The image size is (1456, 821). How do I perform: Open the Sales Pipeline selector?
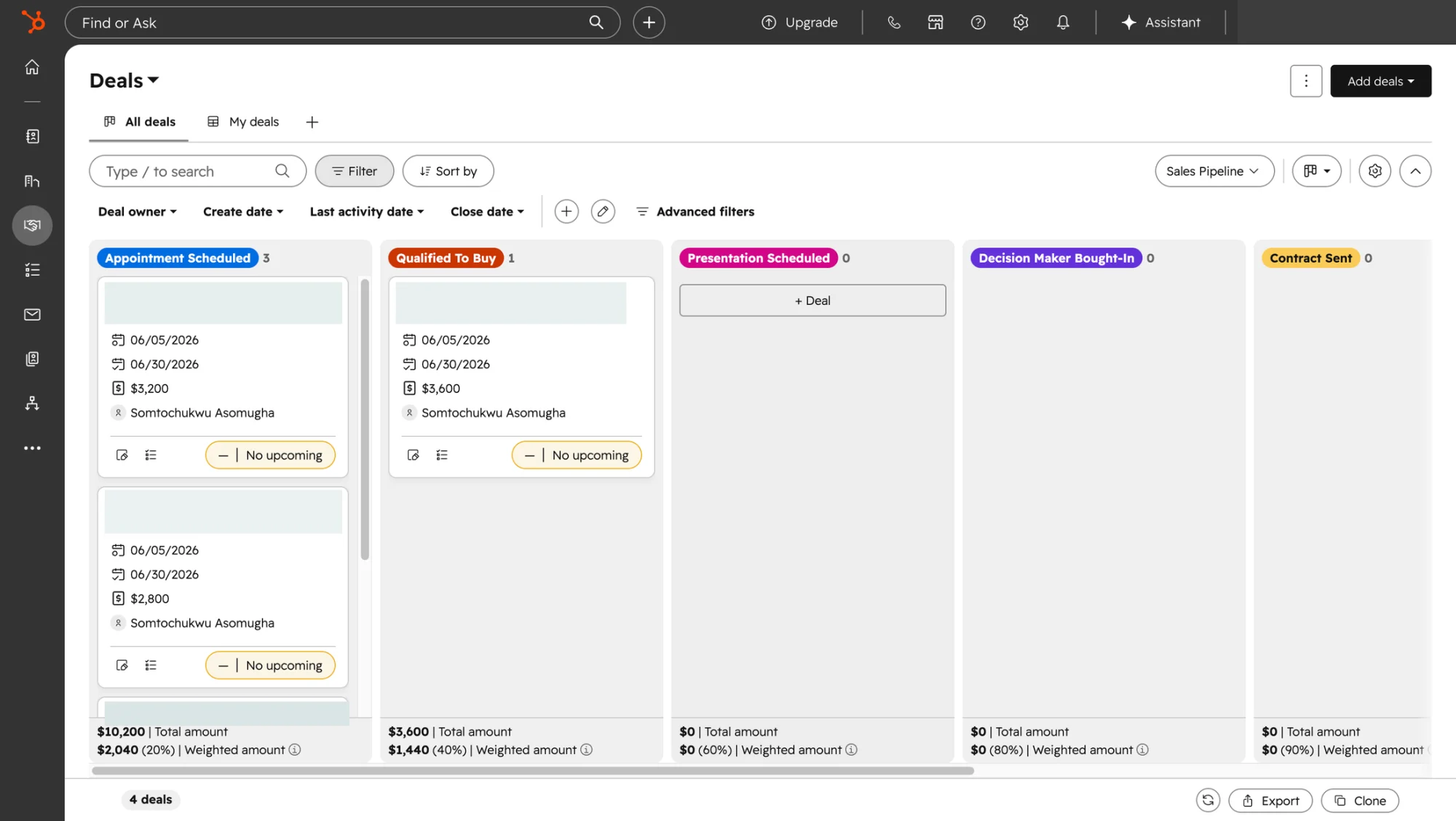[x=1214, y=171]
